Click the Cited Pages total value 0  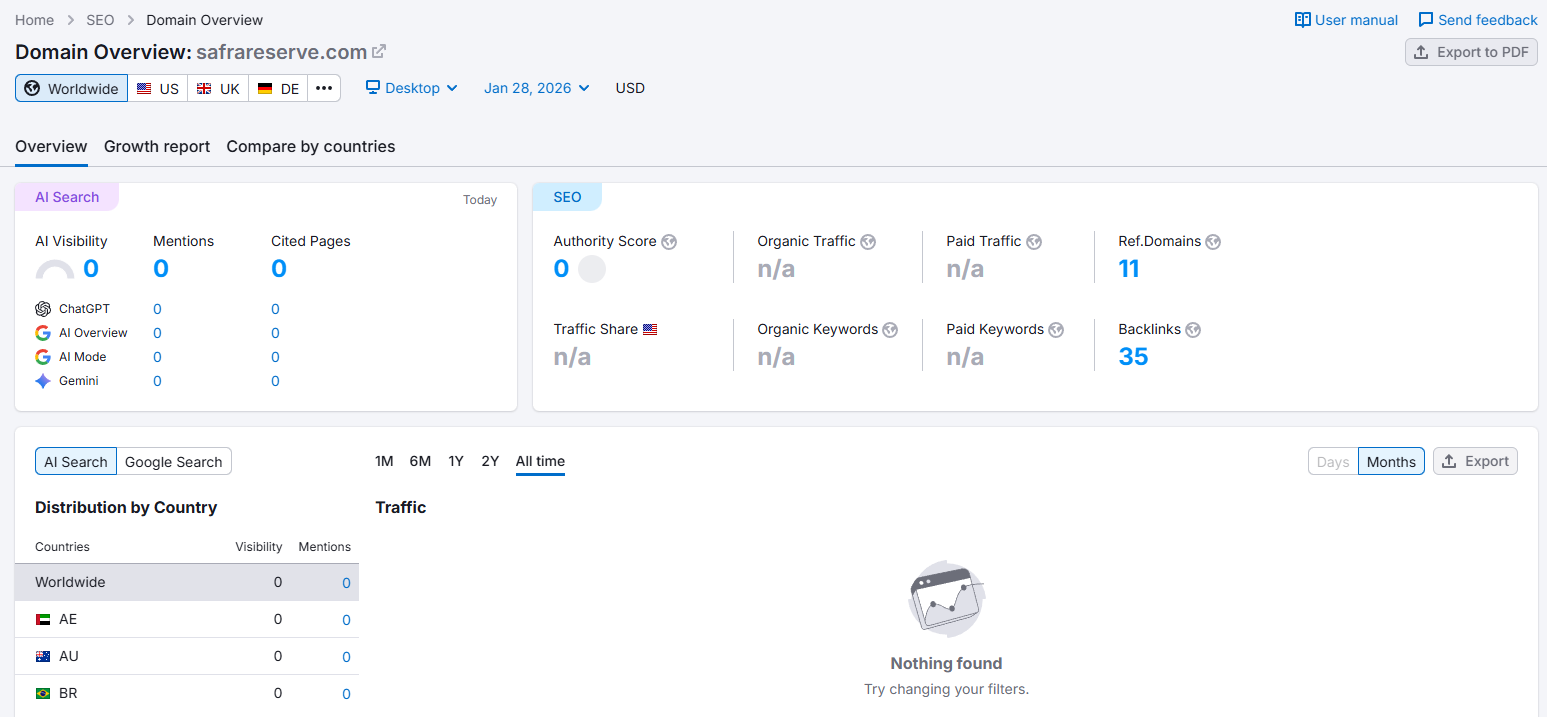(x=279, y=269)
